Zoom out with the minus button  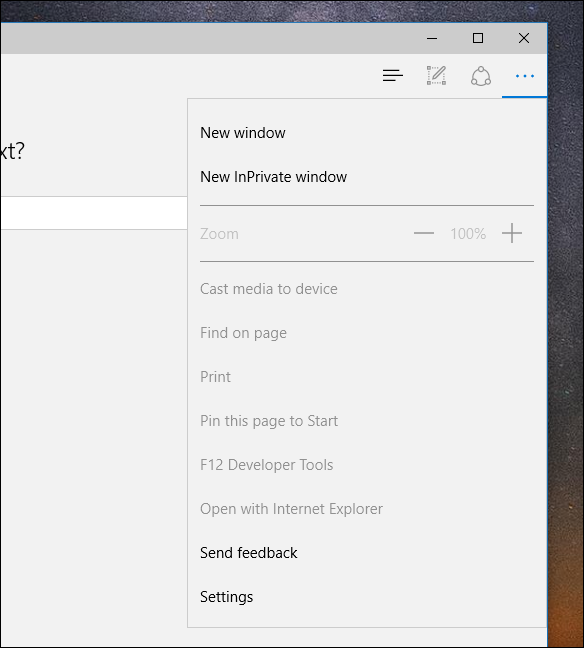(424, 233)
